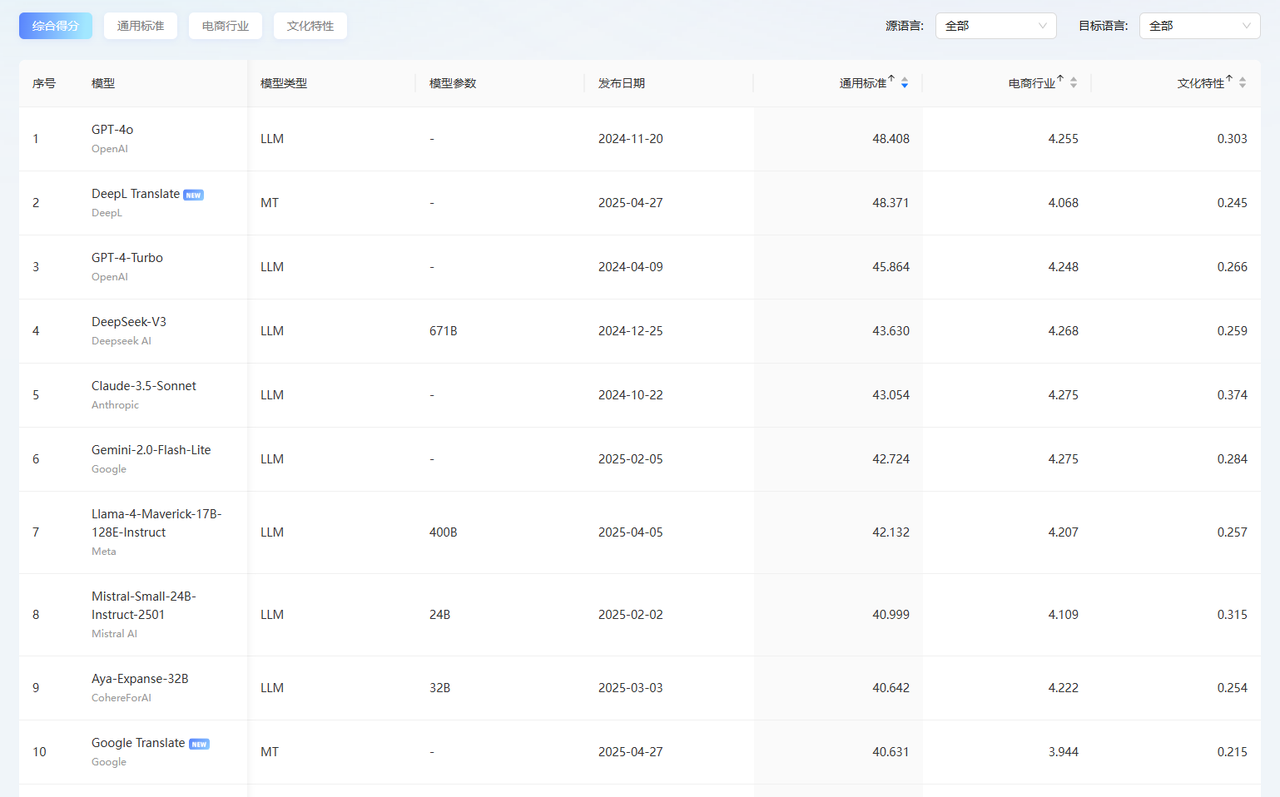Click the CohereForAI vendor label
Screen dimensions: 1280x797
click(x=121, y=698)
